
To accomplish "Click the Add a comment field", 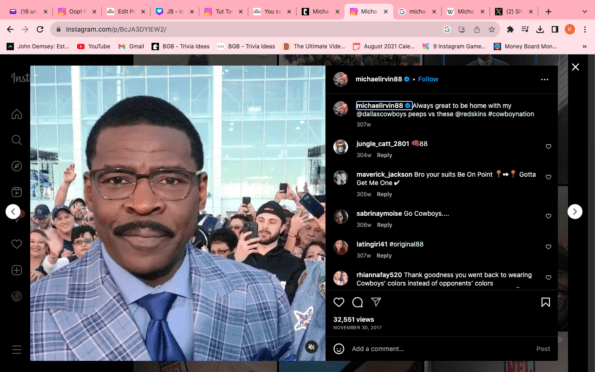I will pyautogui.click(x=440, y=348).
